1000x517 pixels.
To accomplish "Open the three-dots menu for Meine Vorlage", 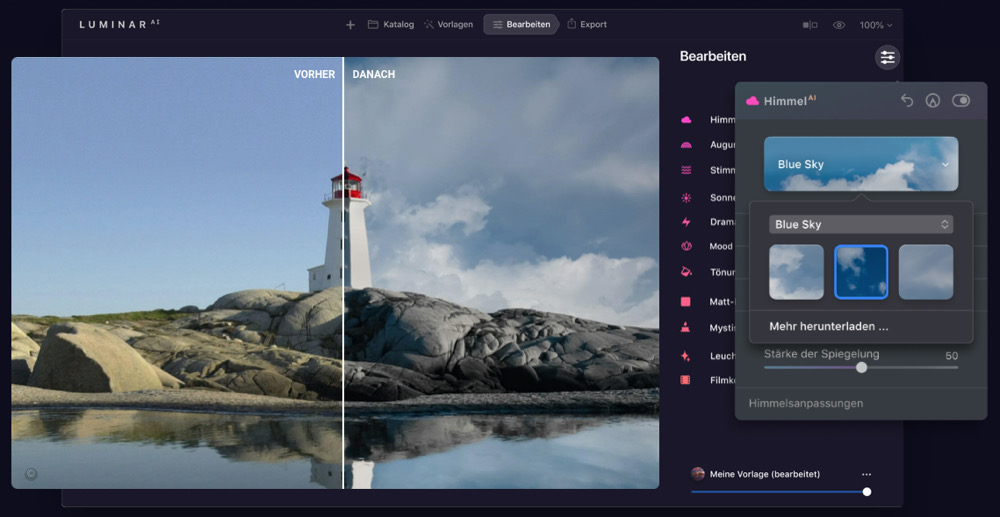I will (866, 474).
